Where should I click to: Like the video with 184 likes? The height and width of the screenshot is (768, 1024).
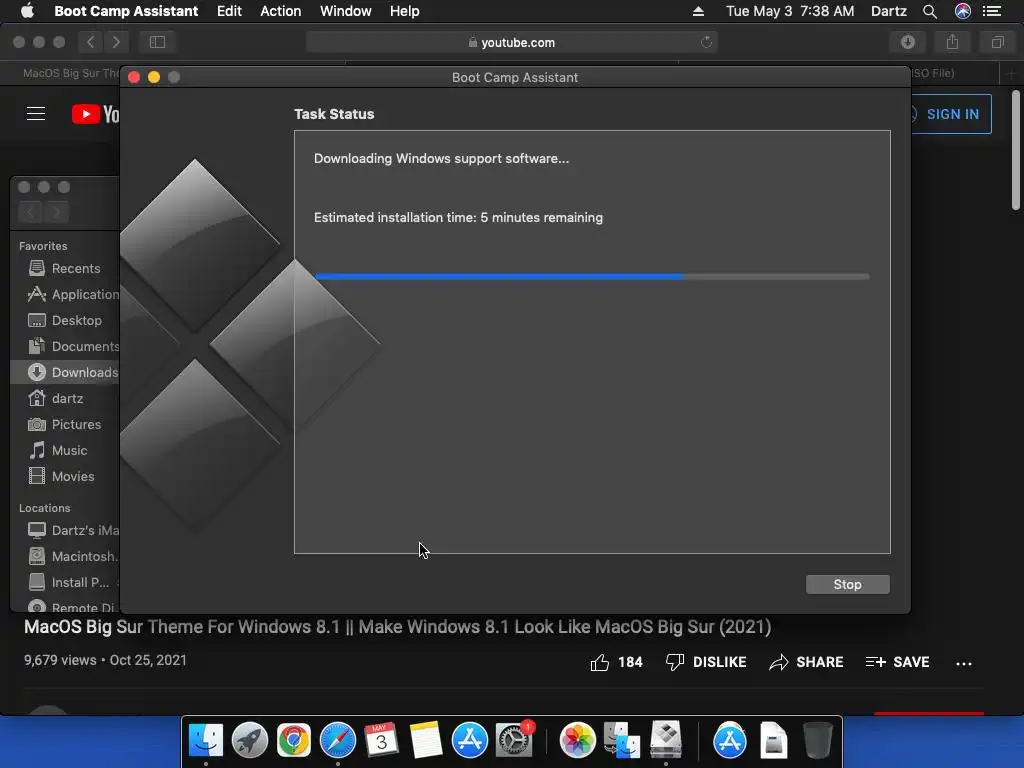point(616,662)
